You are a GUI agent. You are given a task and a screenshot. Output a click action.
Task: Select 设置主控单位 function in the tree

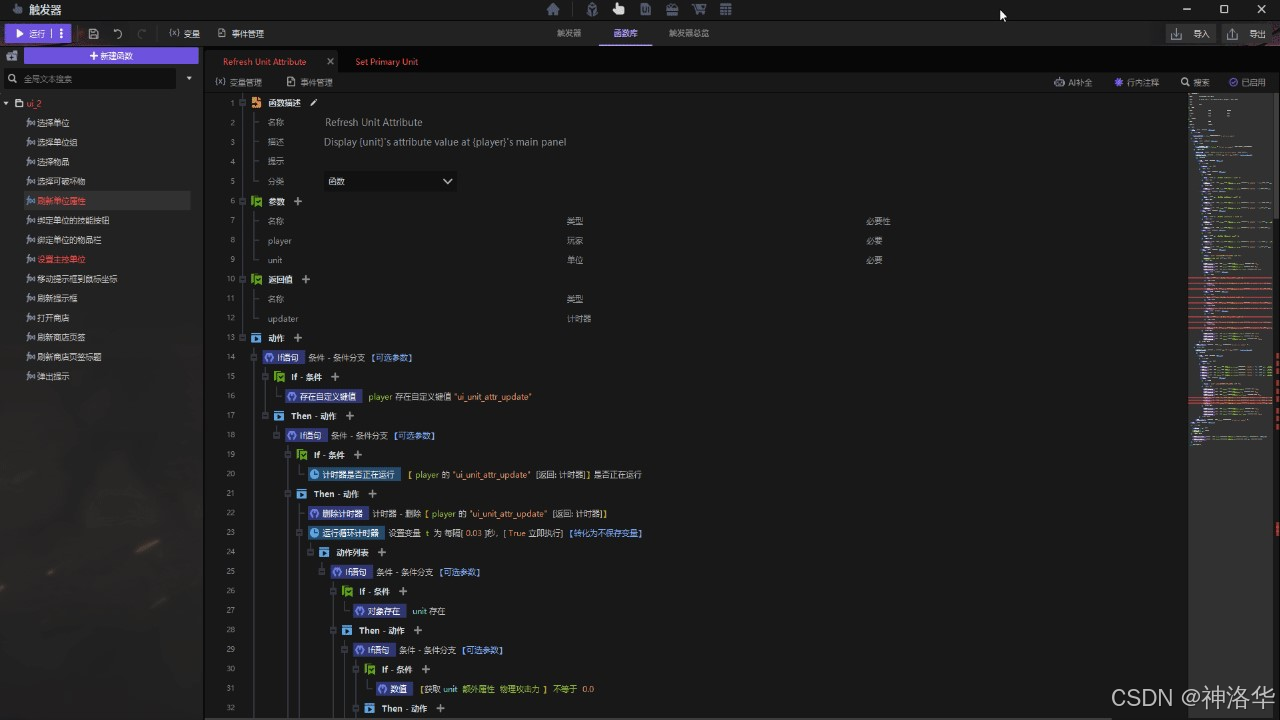(x=61, y=259)
